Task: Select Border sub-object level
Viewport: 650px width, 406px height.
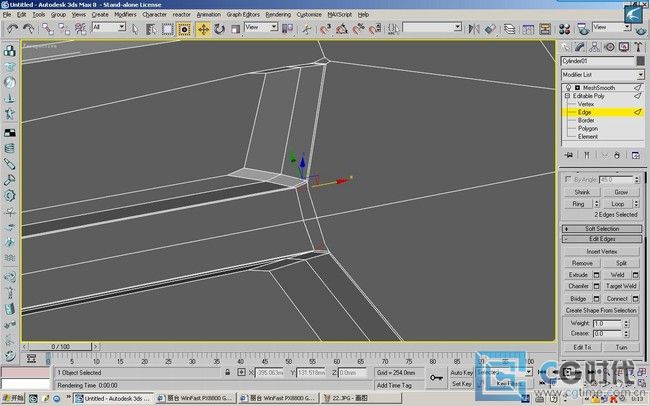Action: [x=586, y=120]
